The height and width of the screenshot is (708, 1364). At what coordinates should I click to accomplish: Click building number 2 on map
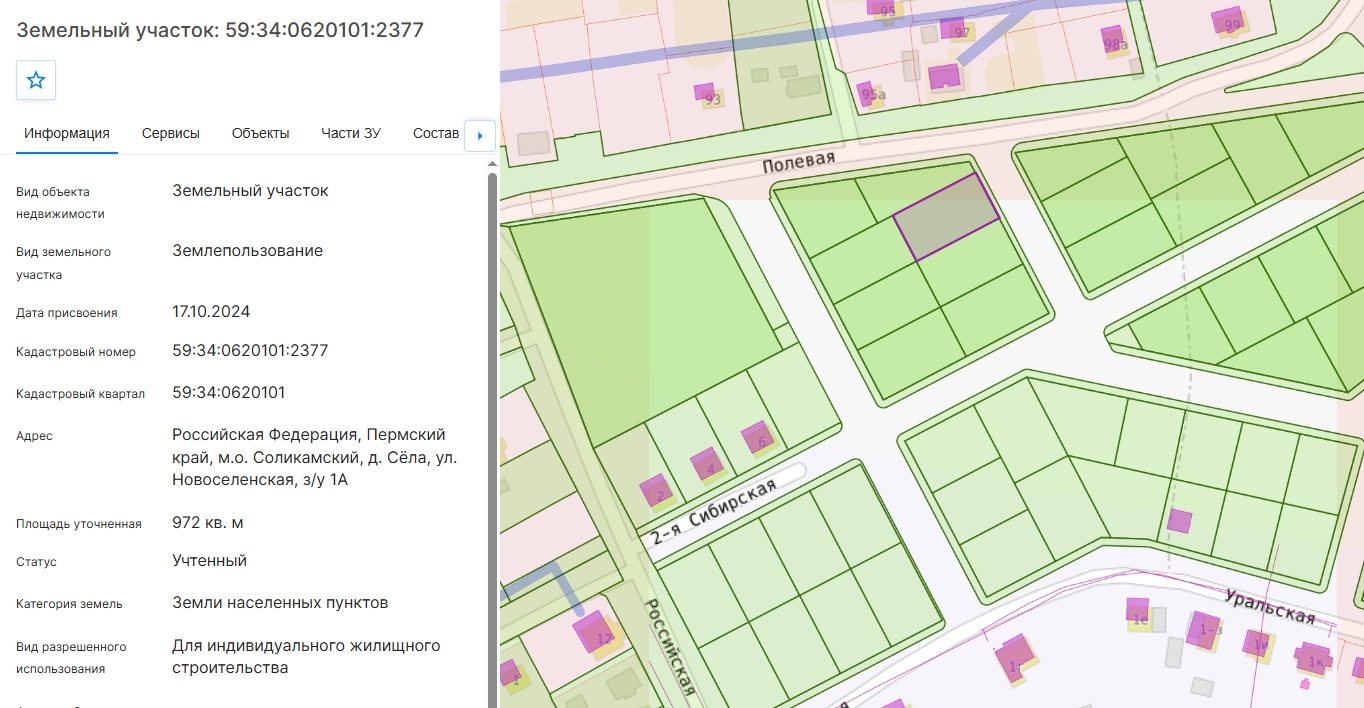point(655,490)
